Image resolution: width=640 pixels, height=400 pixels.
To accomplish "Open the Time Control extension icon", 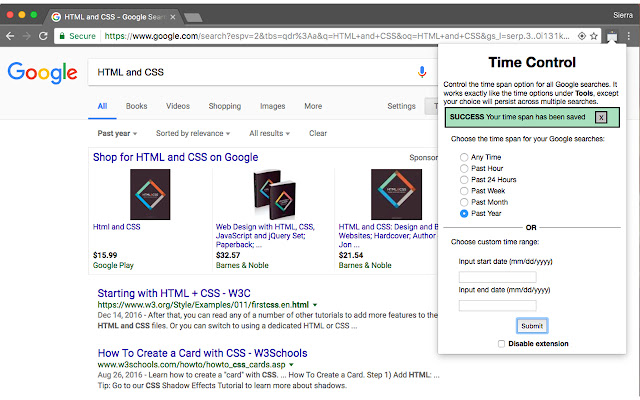I will pyautogui.click(x=612, y=36).
